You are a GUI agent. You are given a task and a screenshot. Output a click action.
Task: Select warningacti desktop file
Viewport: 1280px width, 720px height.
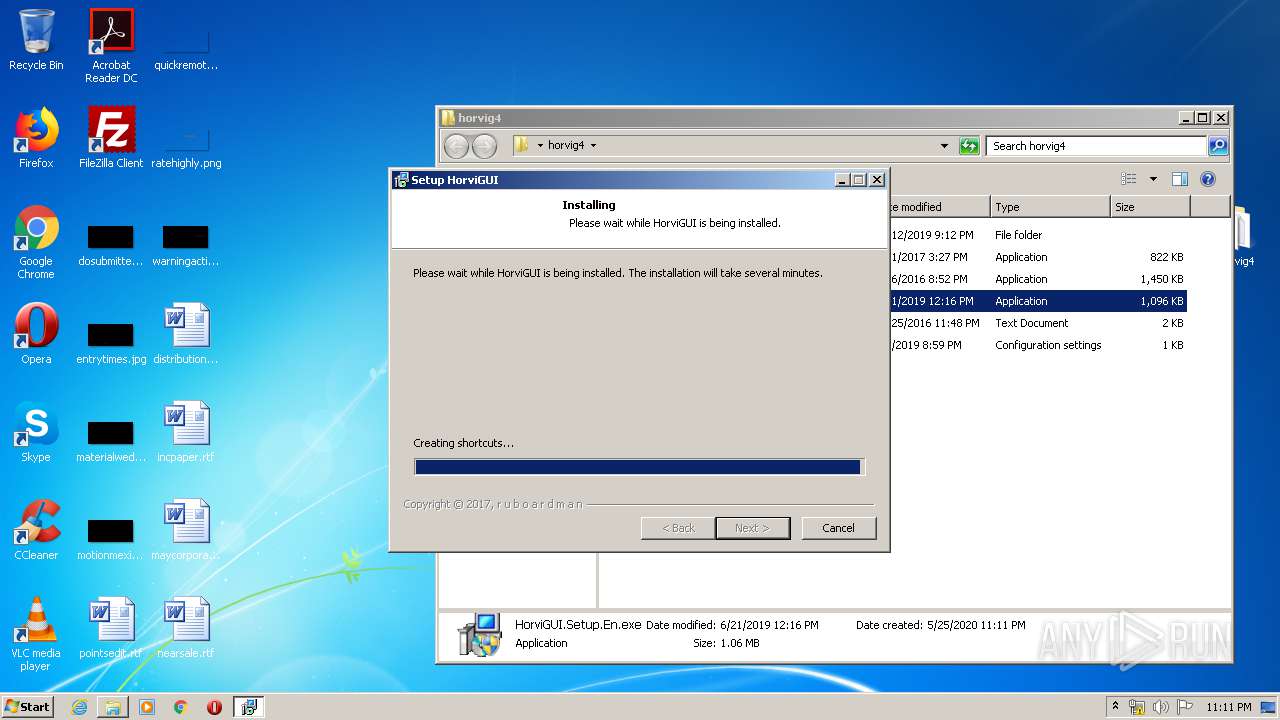pos(186,245)
